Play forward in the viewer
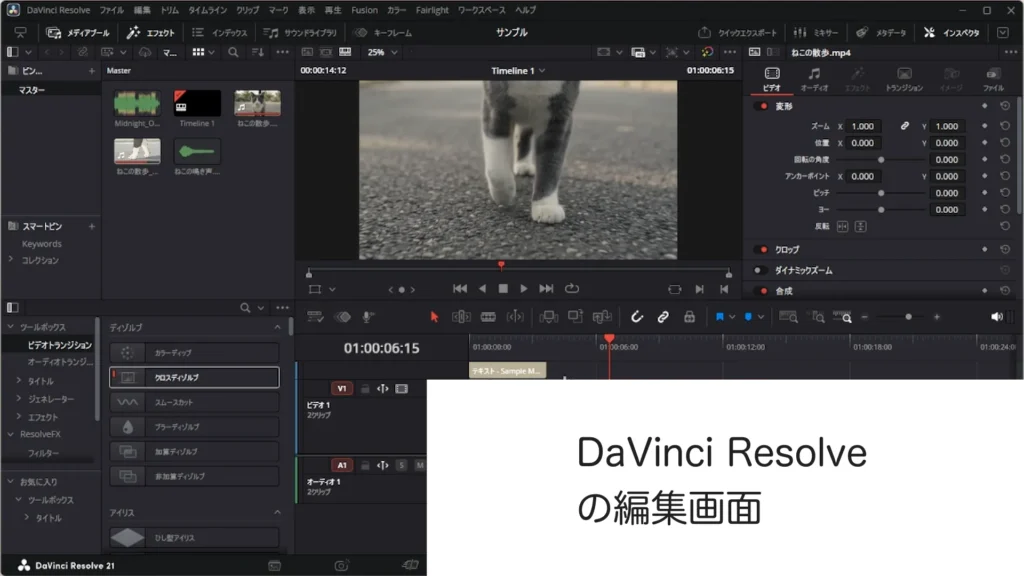1024x576 pixels. [x=524, y=289]
